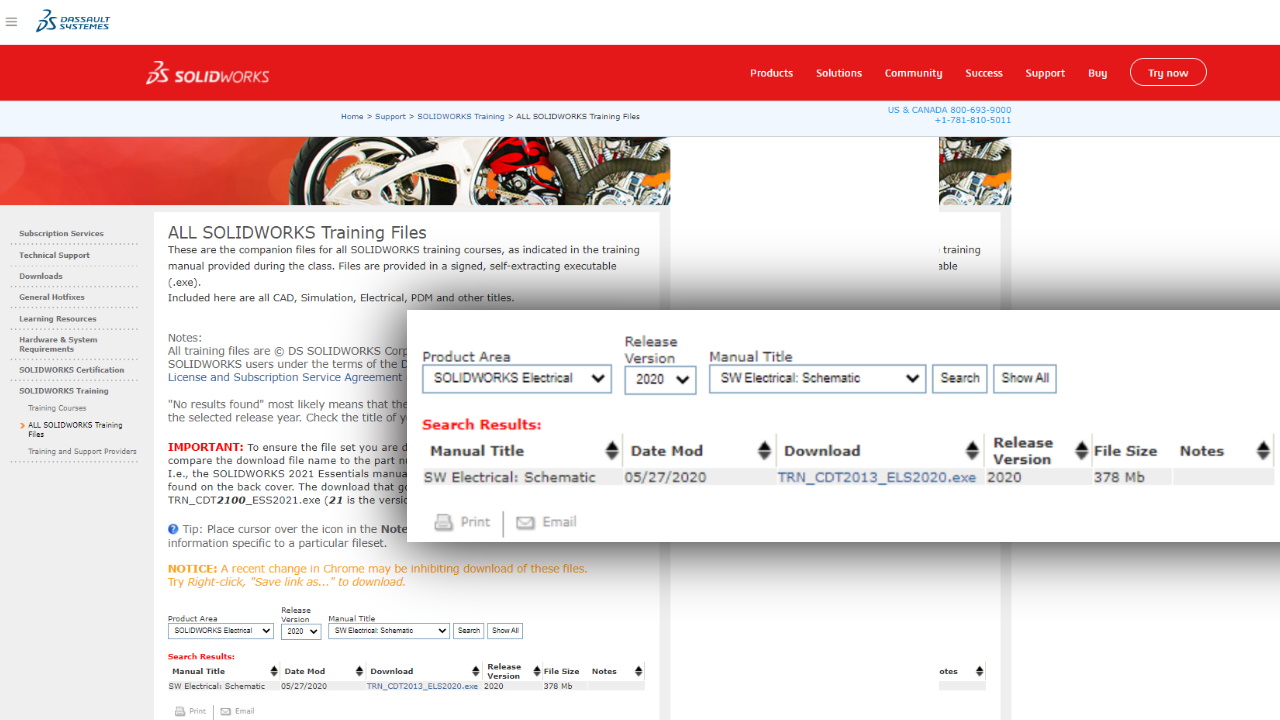Click the Show All button

click(x=1024, y=378)
